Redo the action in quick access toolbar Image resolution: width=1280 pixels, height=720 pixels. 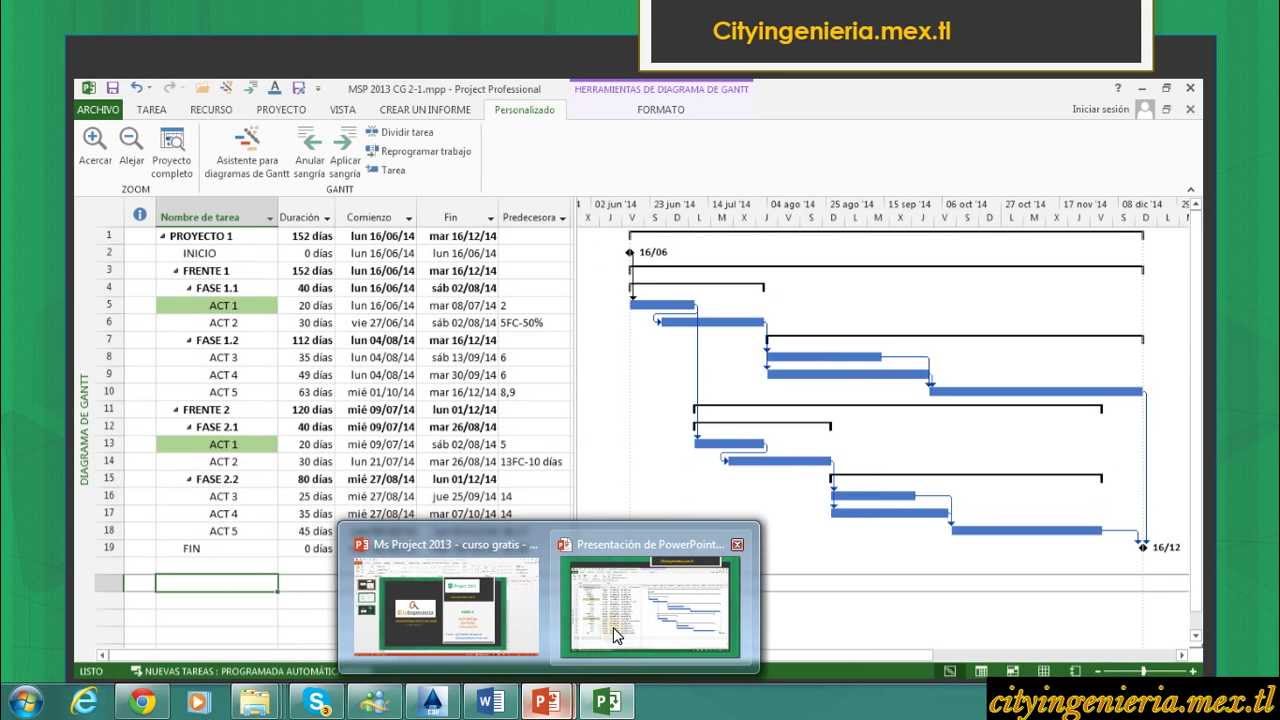170,88
